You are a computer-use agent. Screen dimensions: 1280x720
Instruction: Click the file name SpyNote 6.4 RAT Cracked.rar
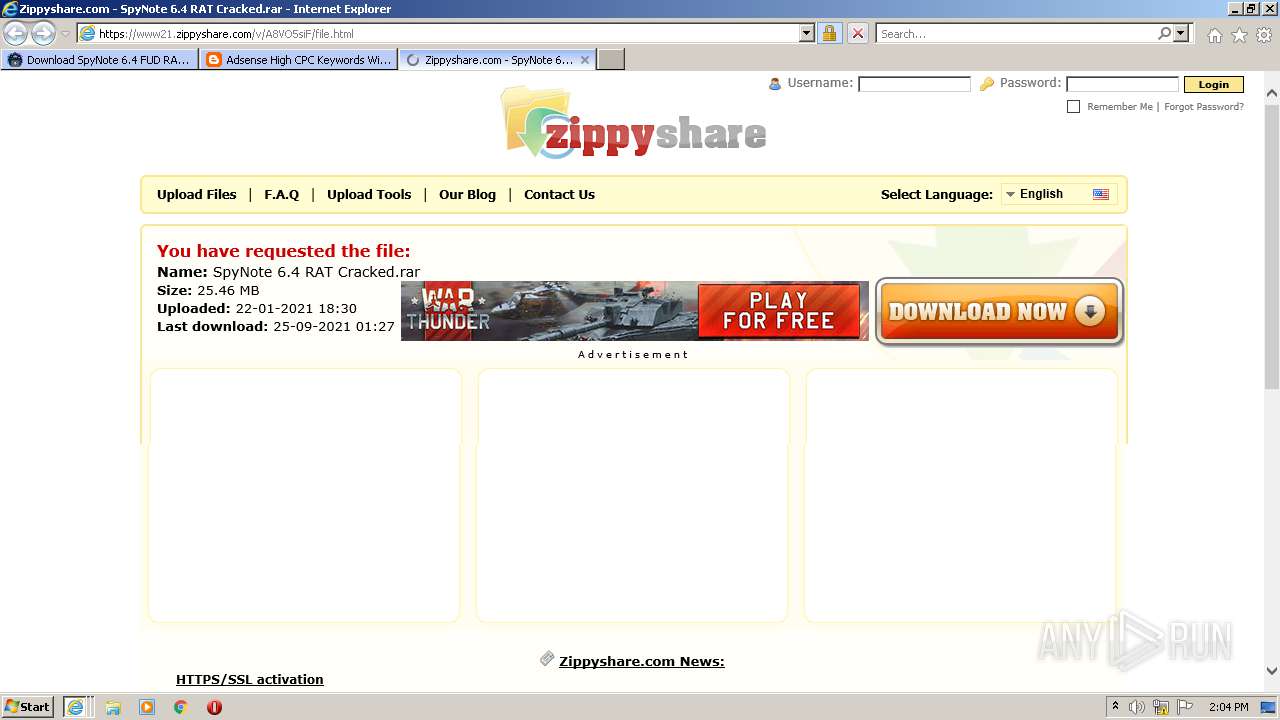point(316,272)
